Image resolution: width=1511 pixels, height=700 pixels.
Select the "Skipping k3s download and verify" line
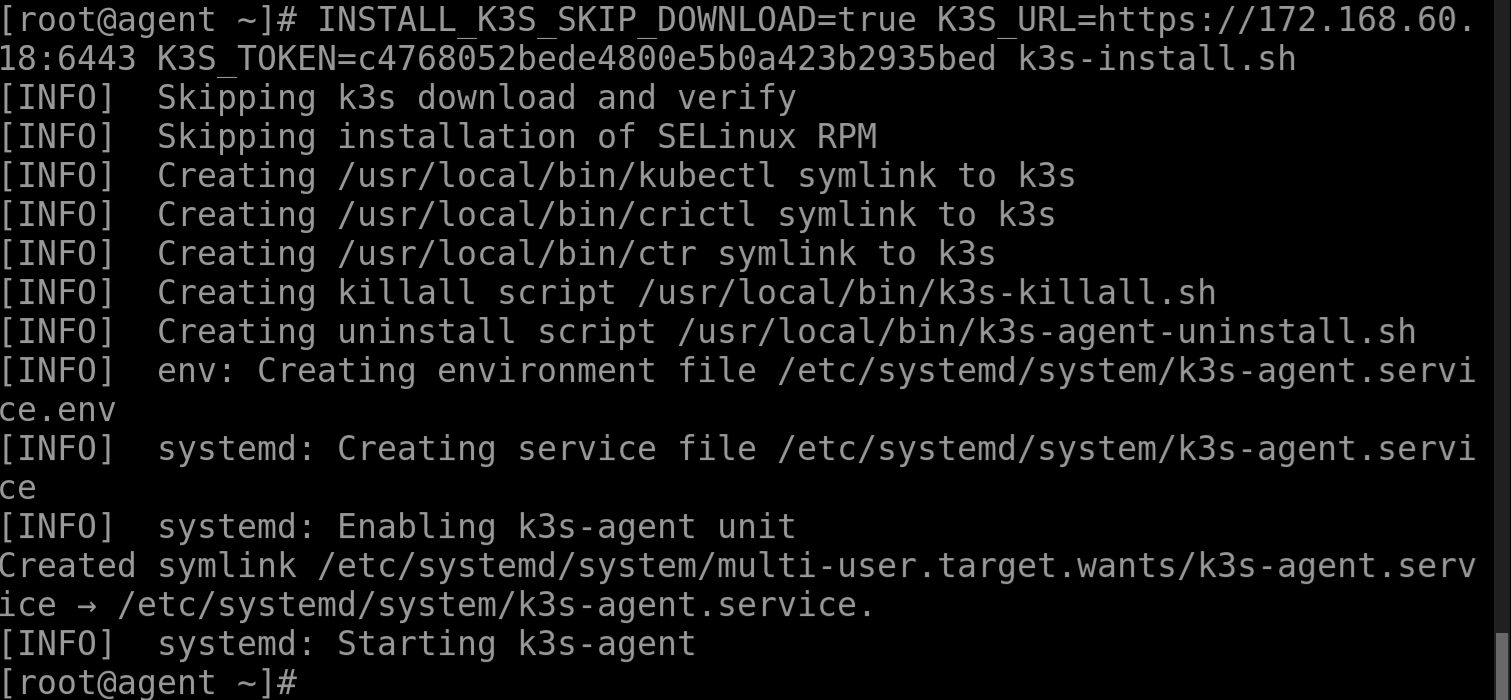pos(476,98)
